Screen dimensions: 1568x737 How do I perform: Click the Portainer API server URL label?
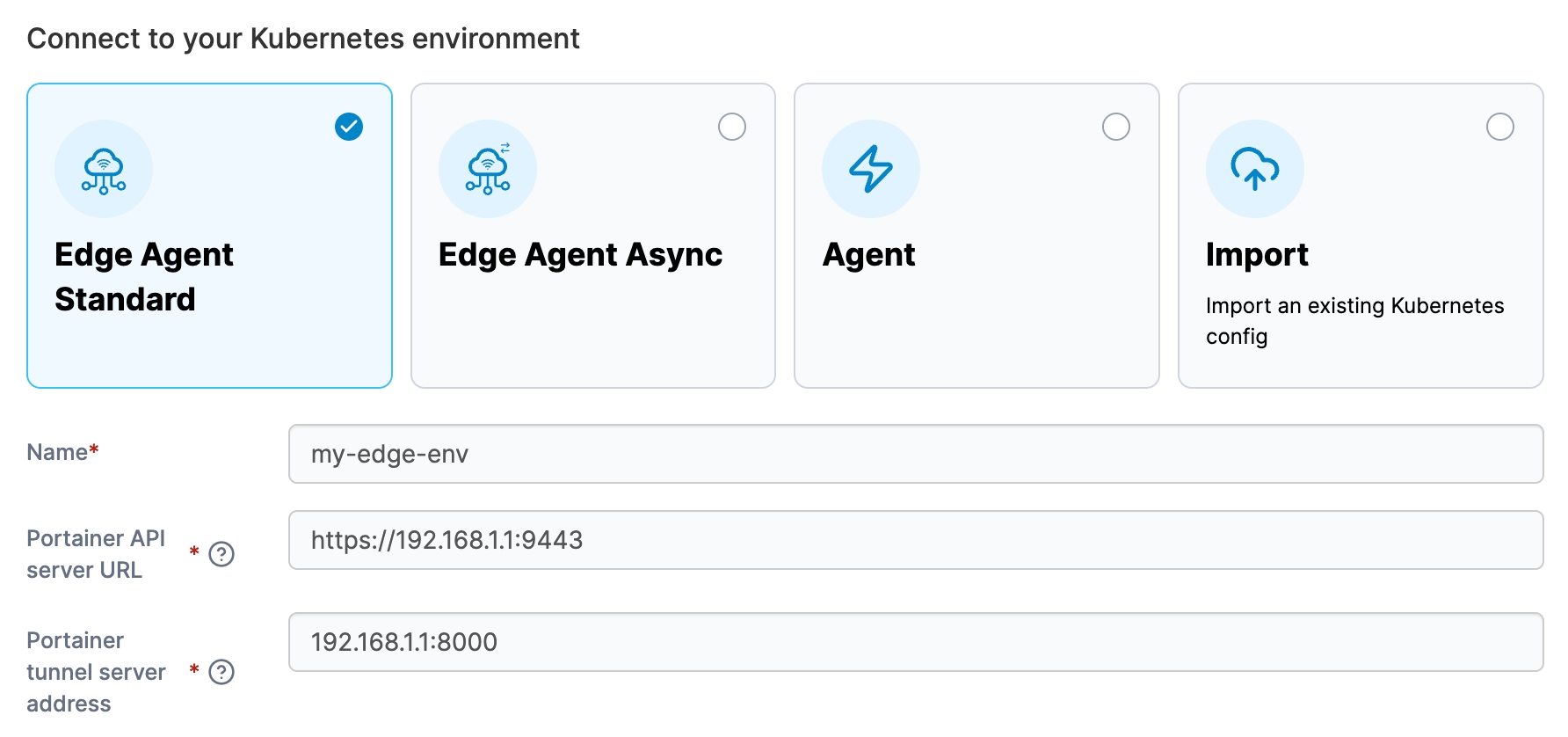(96, 554)
